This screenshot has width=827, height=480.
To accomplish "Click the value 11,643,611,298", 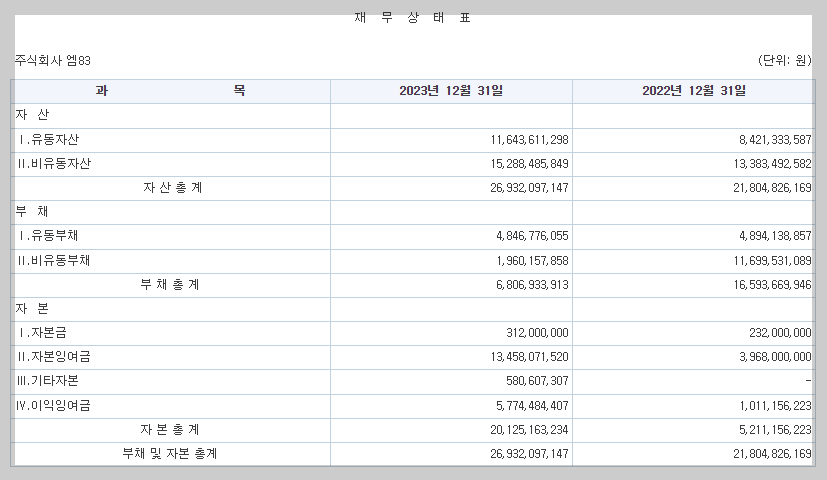I will click(x=530, y=140).
